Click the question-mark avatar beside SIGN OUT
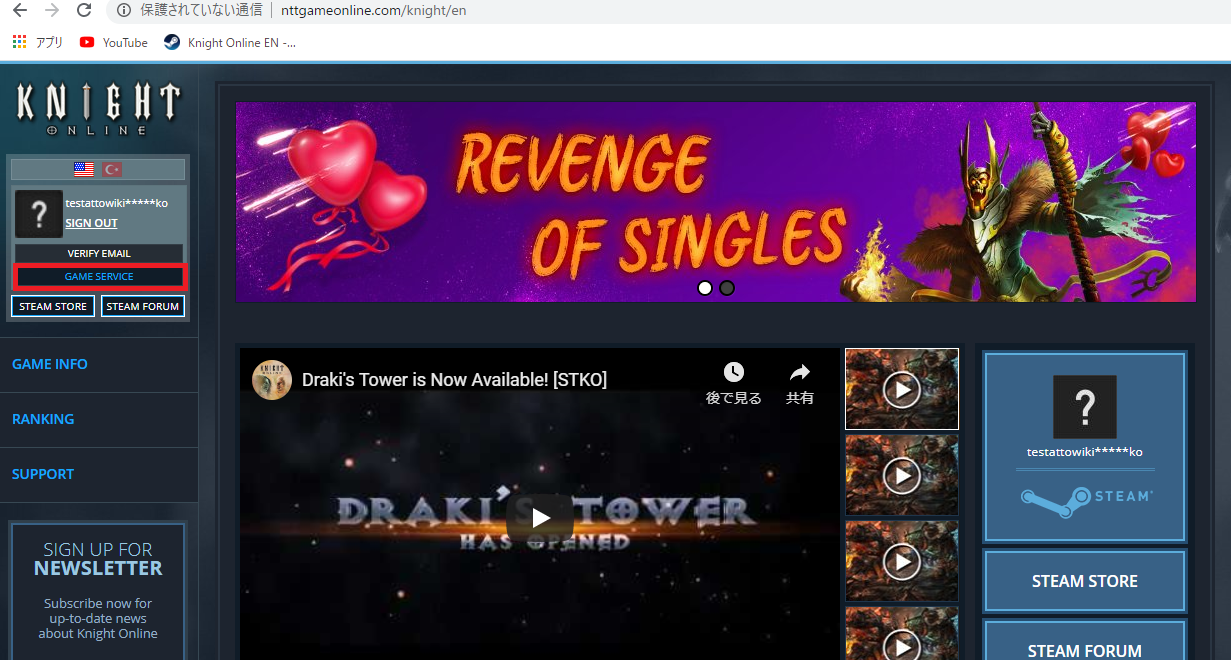This screenshot has height=660, width=1231. [39, 213]
